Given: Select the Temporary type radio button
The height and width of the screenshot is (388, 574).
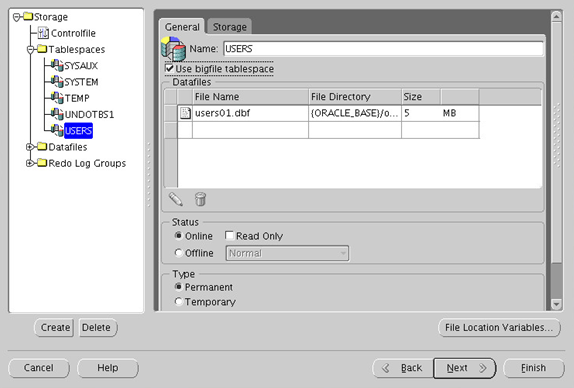Looking at the screenshot, I should tap(178, 302).
